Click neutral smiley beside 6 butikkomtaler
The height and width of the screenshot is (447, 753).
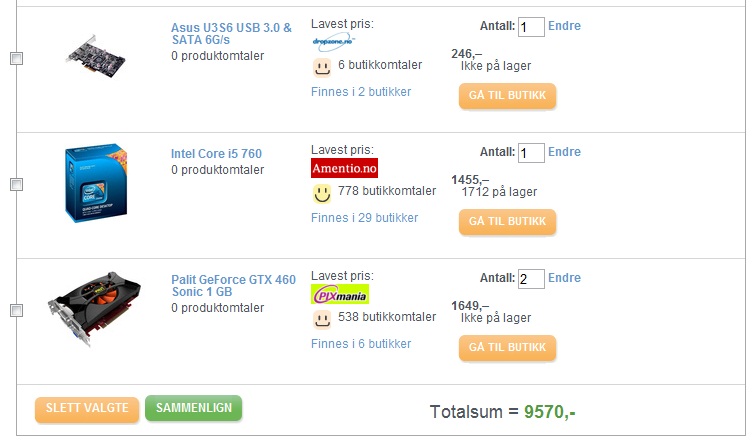tap(321, 66)
